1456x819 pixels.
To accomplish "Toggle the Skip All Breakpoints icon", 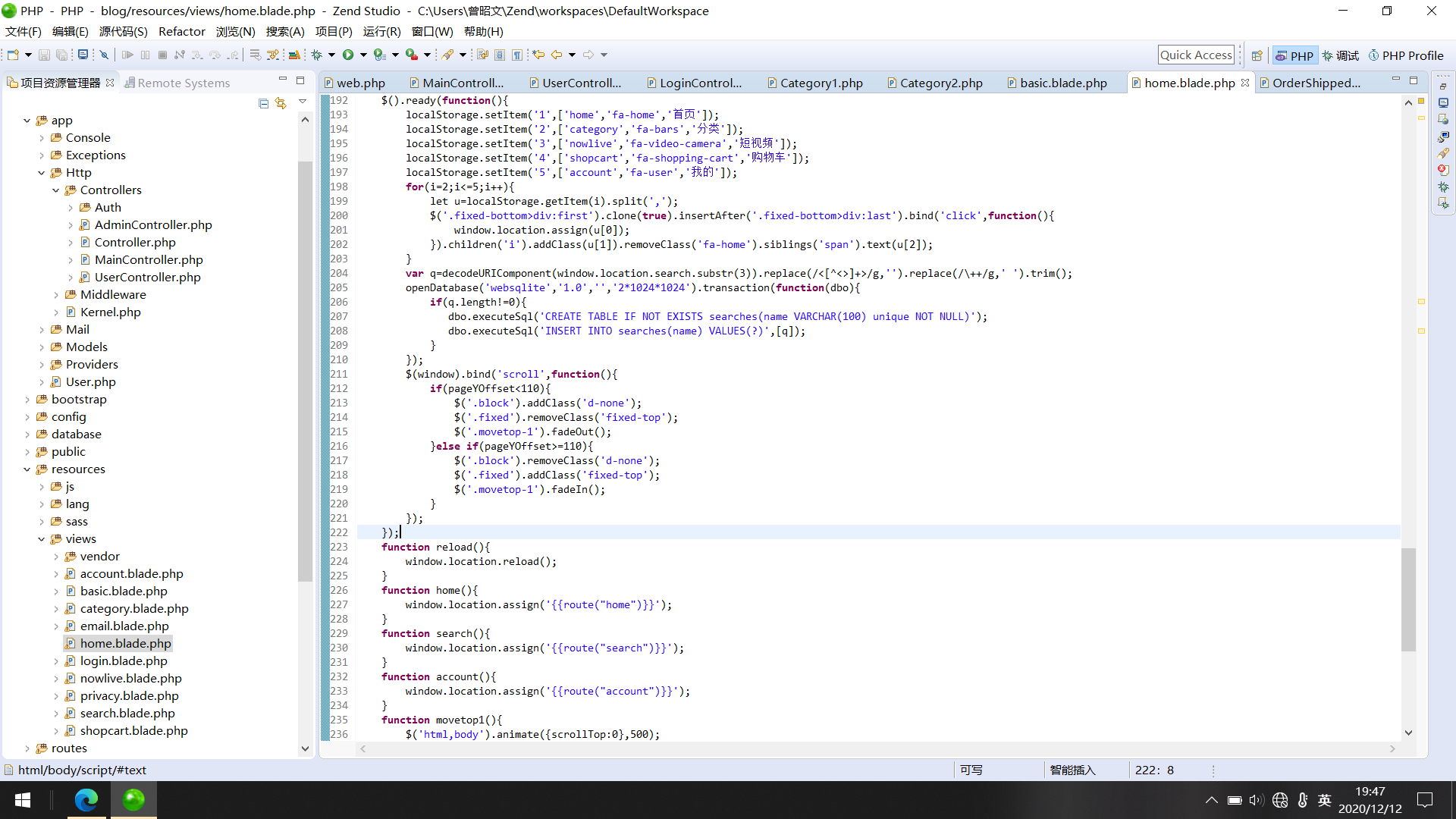I will (x=104, y=55).
